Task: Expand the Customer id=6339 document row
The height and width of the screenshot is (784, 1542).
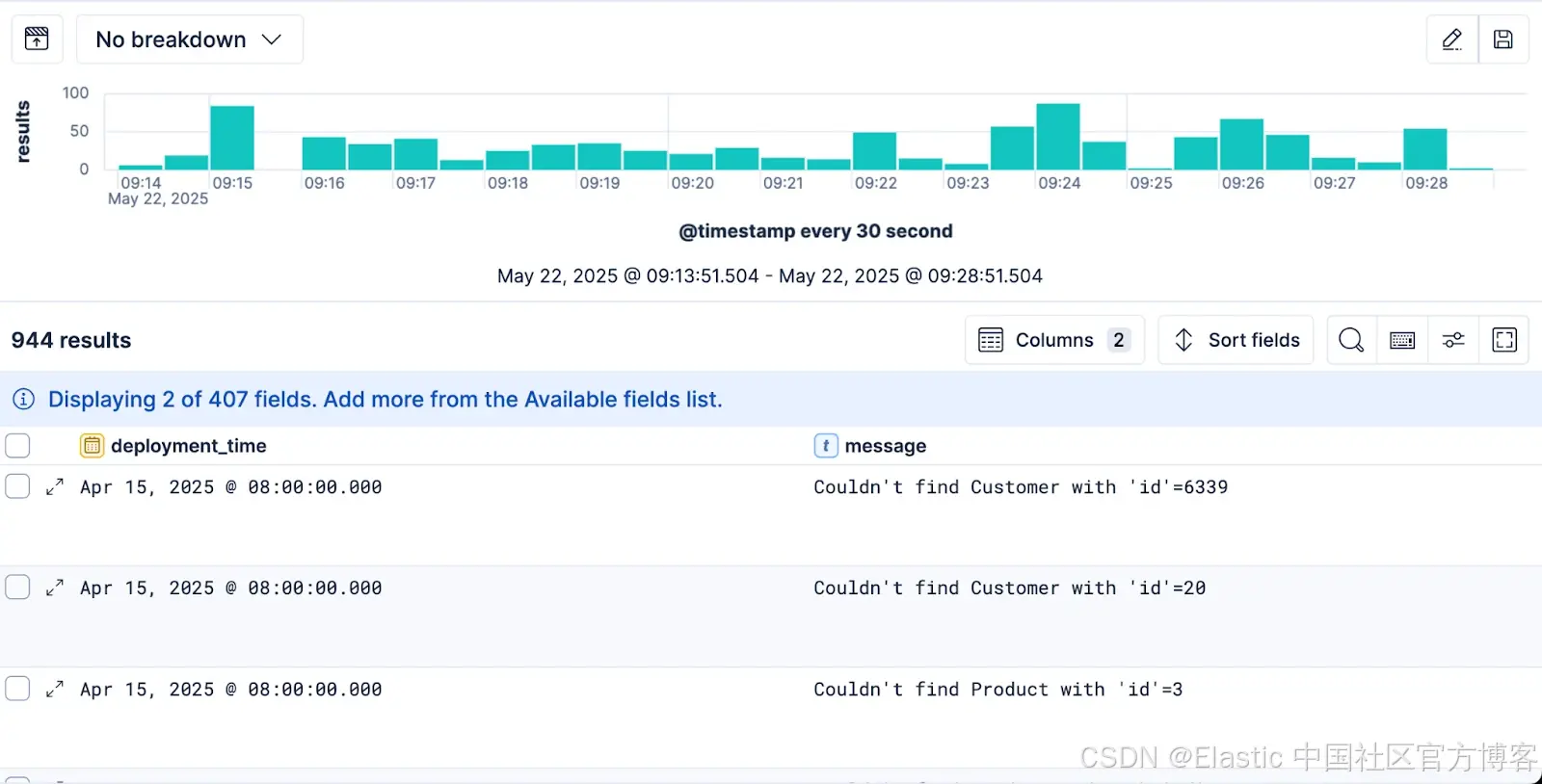Action: [55, 486]
